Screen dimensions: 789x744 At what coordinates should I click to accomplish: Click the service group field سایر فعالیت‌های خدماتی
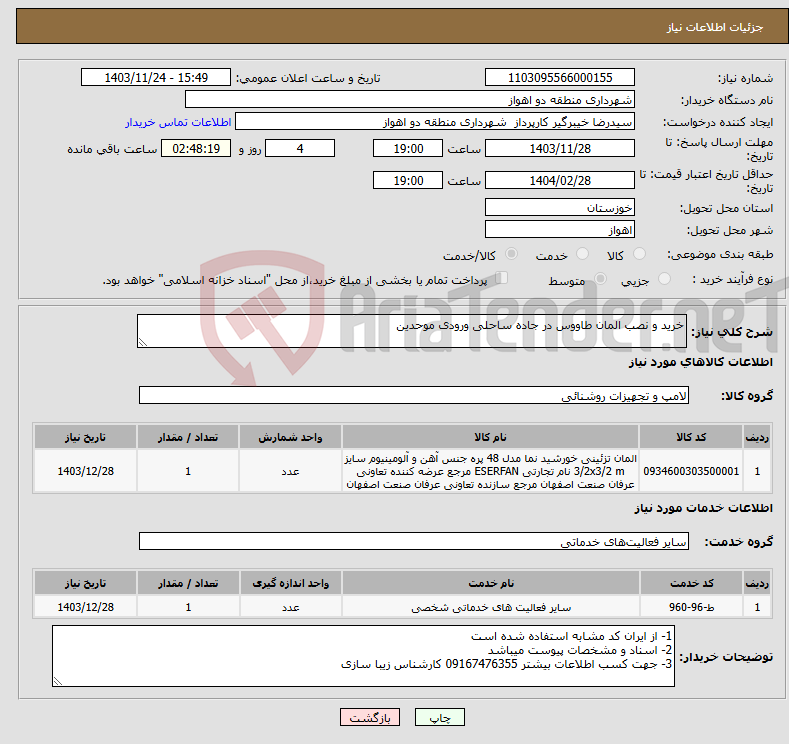tap(414, 541)
